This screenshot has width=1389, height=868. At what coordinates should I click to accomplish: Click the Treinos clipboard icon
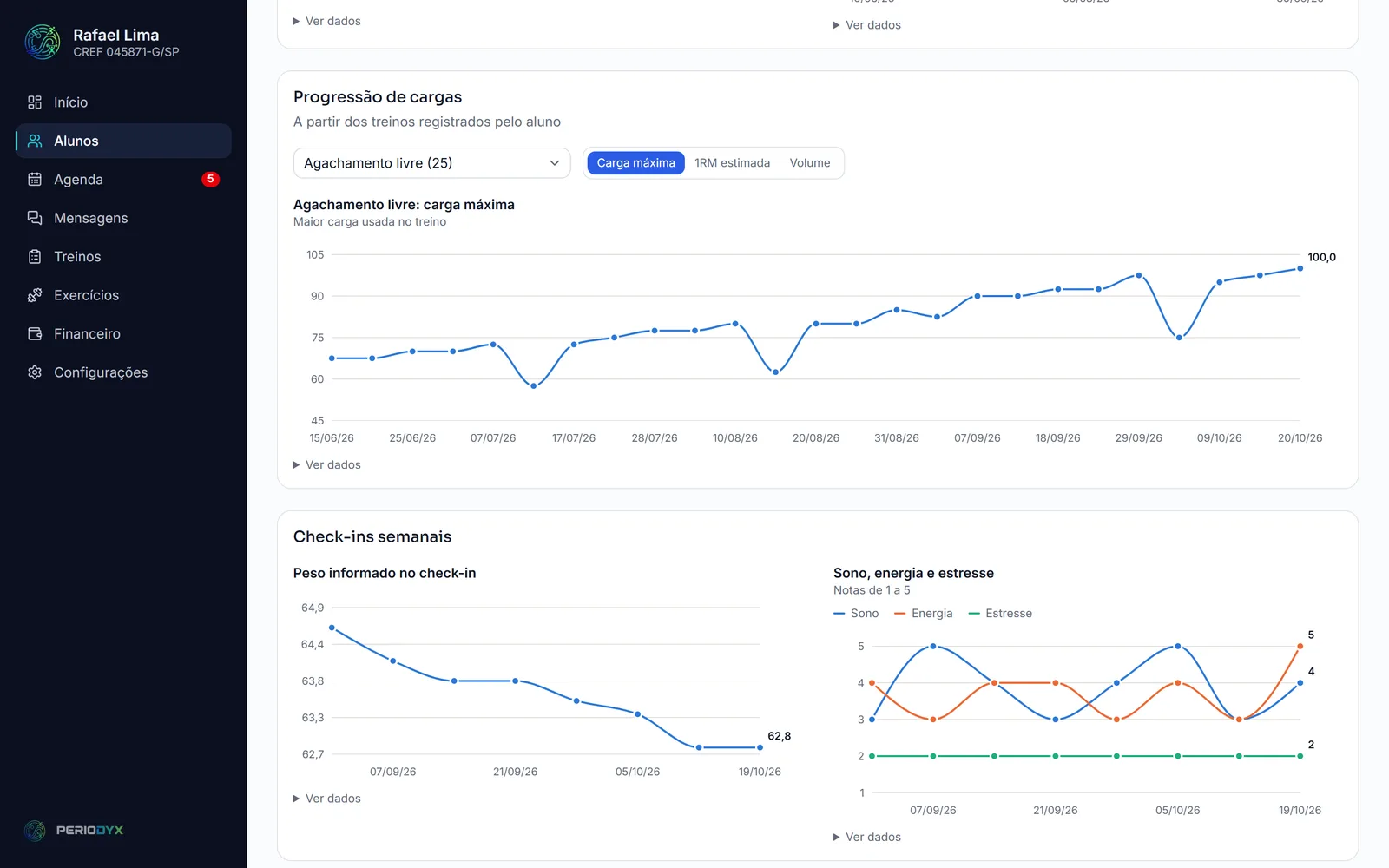coord(35,257)
